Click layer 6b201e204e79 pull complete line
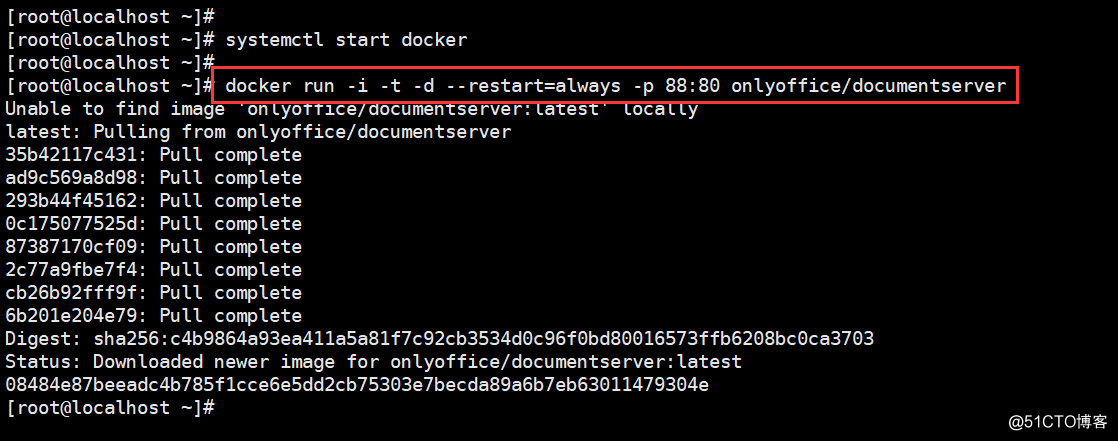 (x=153, y=316)
